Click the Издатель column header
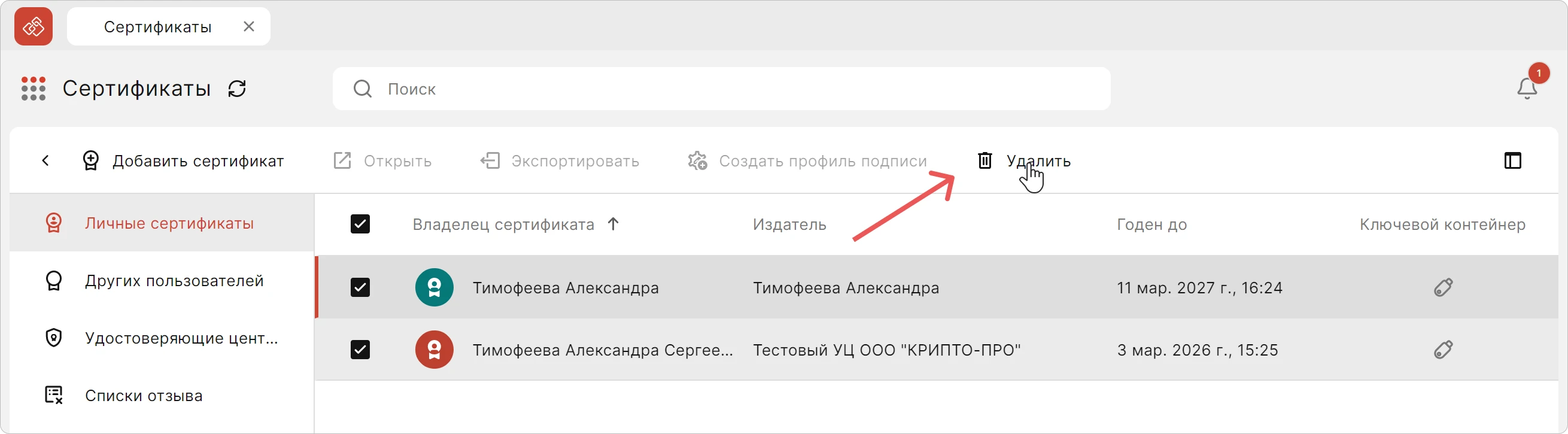1568x434 pixels. tap(789, 224)
